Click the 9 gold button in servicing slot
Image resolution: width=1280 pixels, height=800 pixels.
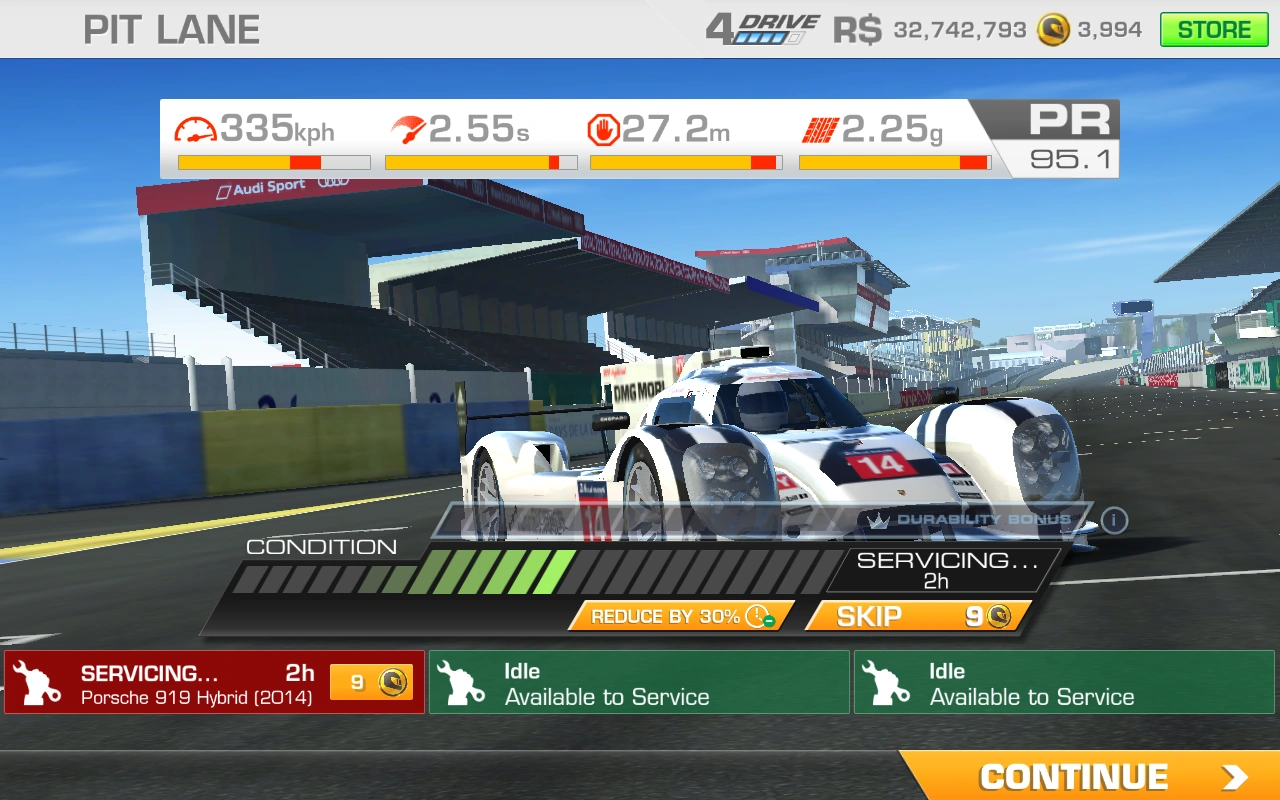(371, 683)
